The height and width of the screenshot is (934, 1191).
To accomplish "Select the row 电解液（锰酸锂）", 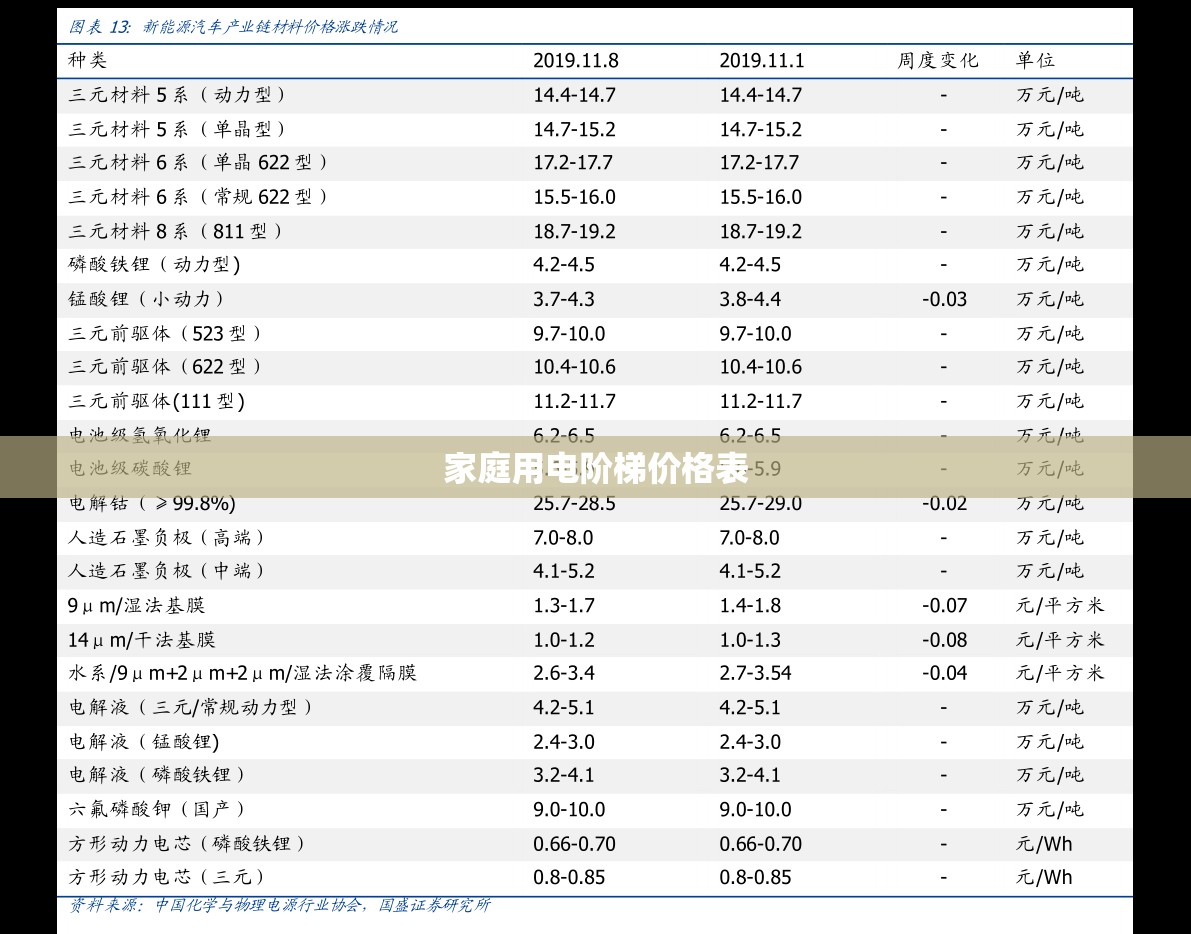I will point(595,742).
